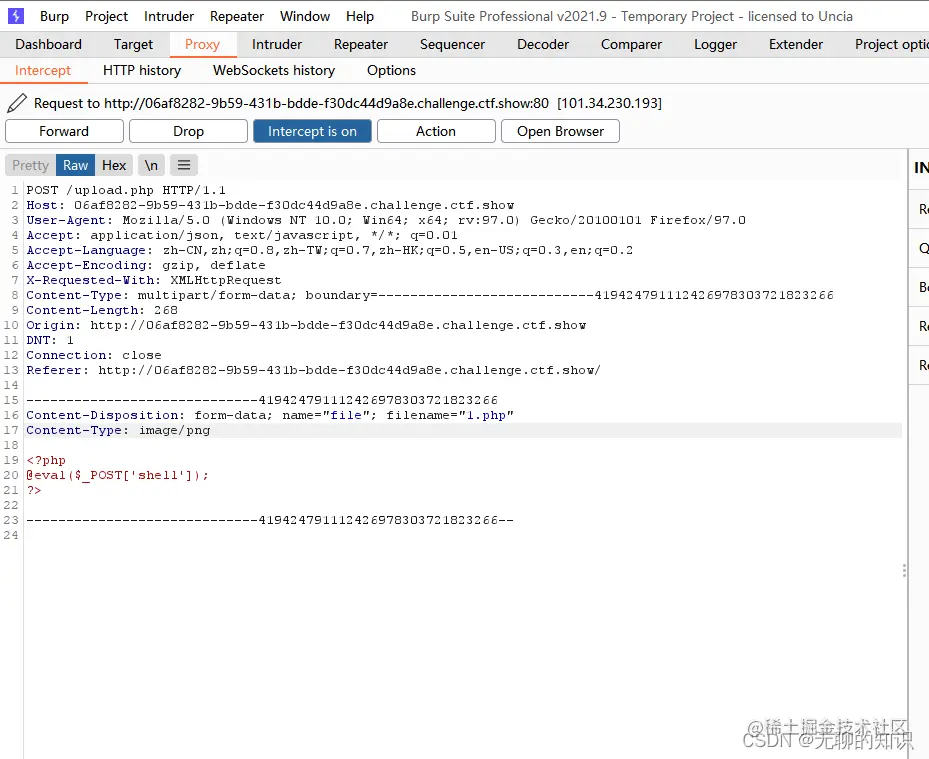
Task: Click the Drop button
Action: pos(188,131)
